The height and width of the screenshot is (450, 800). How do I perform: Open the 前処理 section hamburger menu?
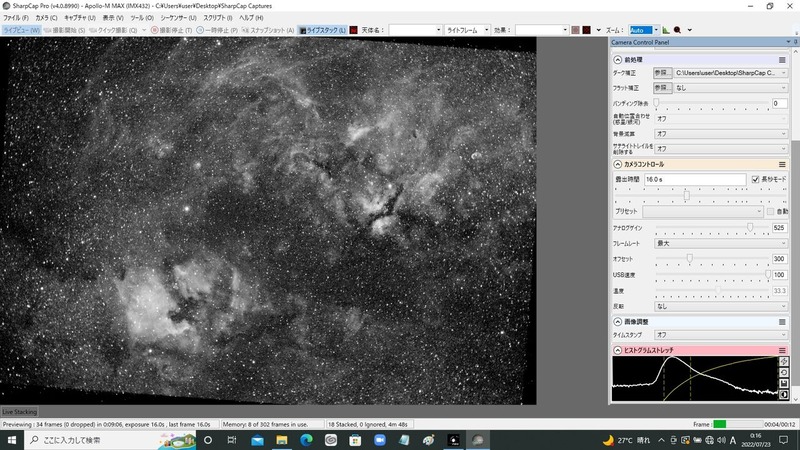tap(782, 60)
